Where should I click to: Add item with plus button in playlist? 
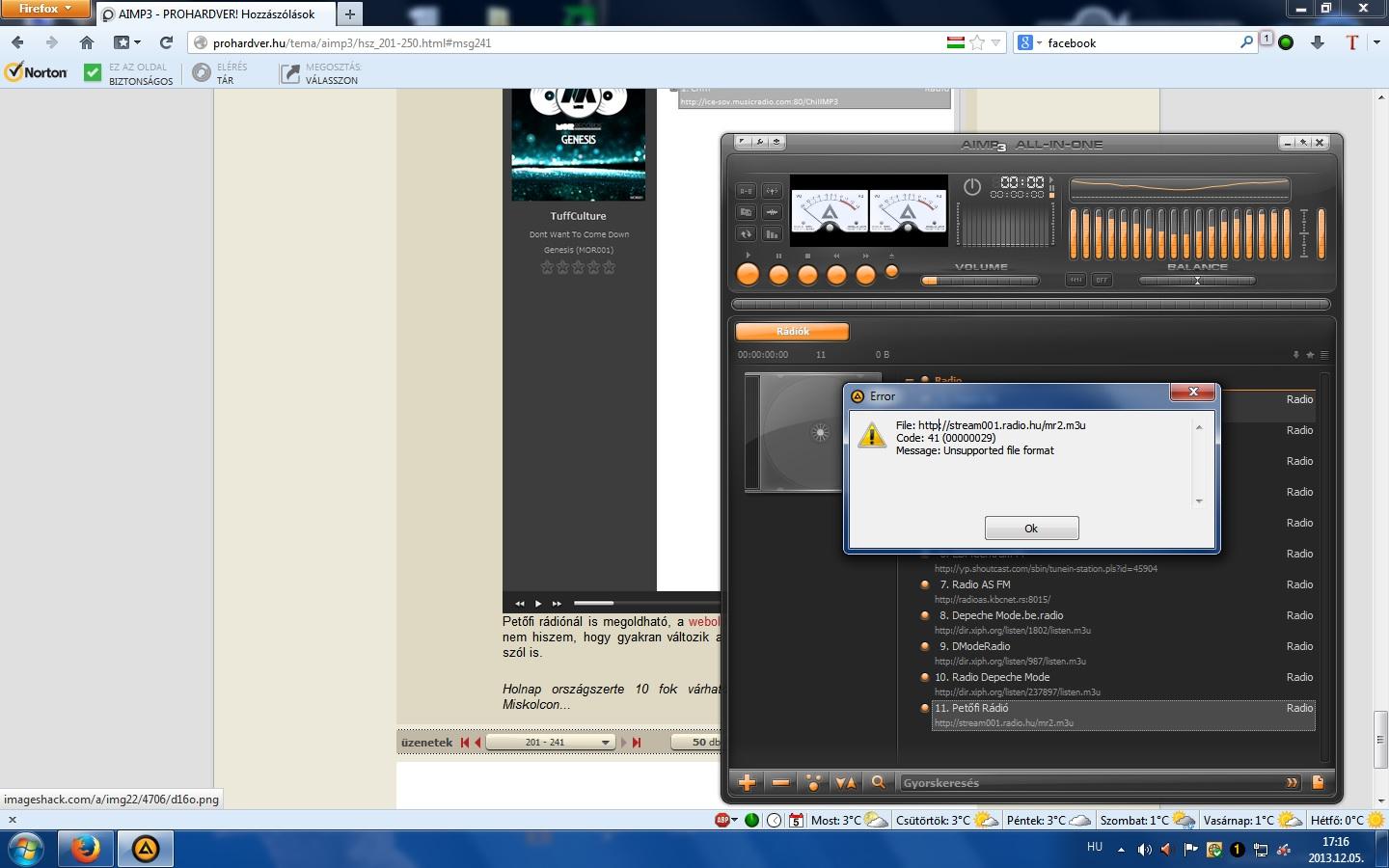(x=747, y=782)
